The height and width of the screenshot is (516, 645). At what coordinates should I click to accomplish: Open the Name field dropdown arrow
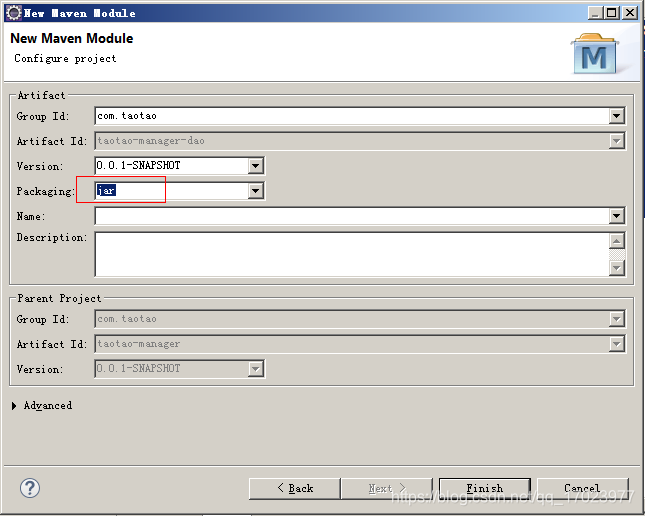(x=616, y=216)
